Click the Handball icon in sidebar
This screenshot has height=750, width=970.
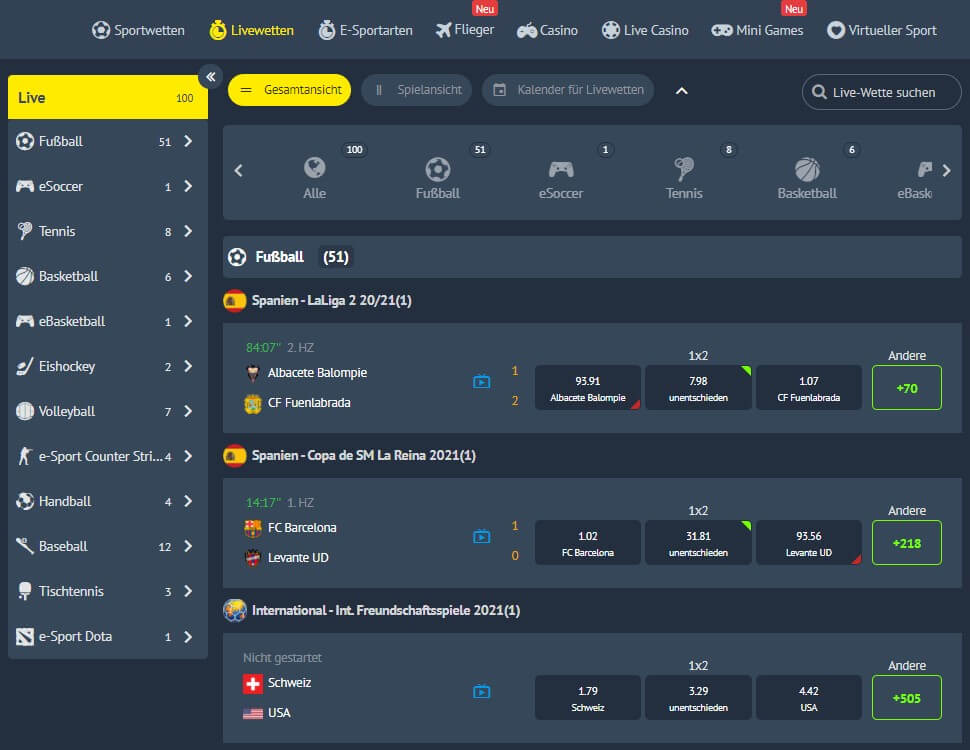[x=25, y=501]
